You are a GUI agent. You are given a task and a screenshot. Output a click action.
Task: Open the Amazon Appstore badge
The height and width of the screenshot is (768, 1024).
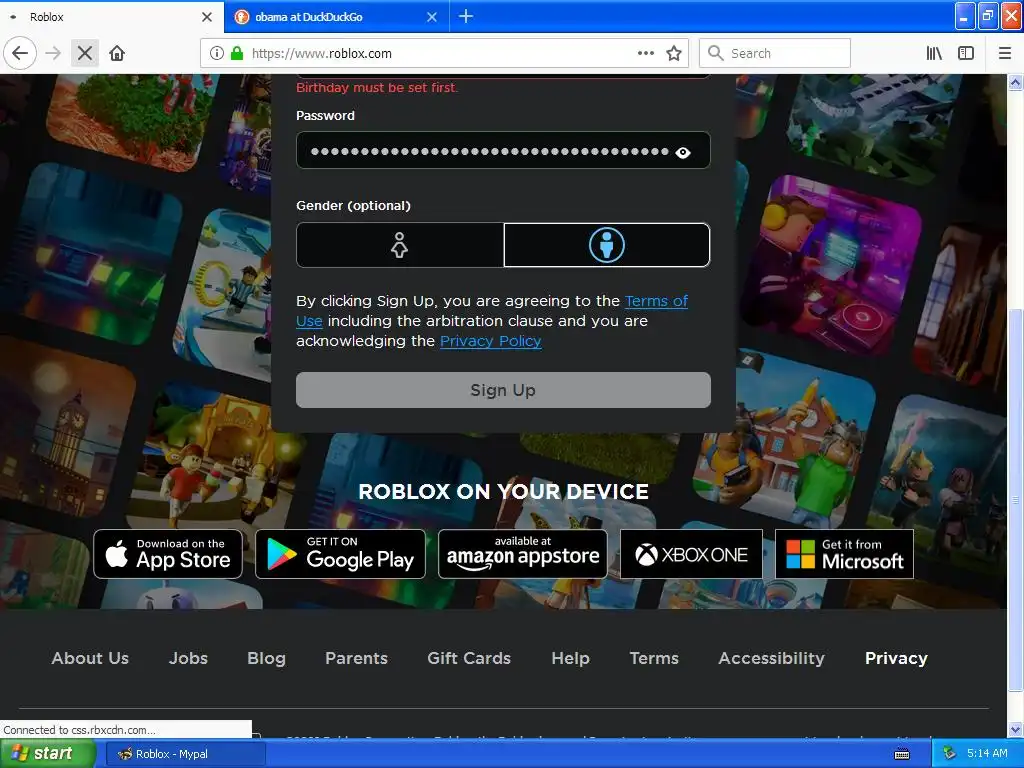pyautogui.click(x=522, y=554)
